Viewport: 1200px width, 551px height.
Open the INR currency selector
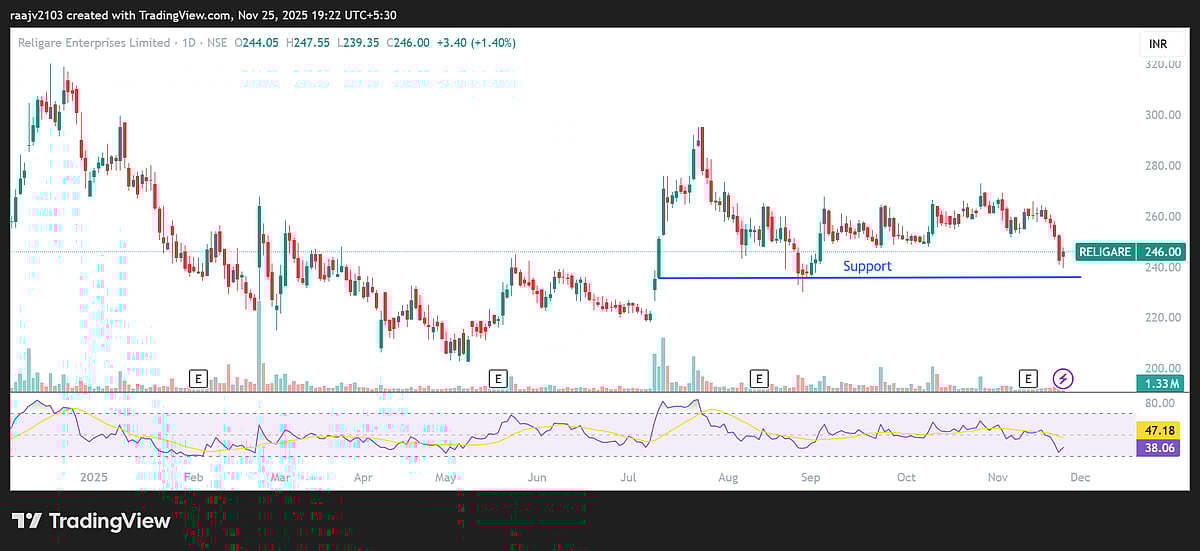tap(1155, 44)
